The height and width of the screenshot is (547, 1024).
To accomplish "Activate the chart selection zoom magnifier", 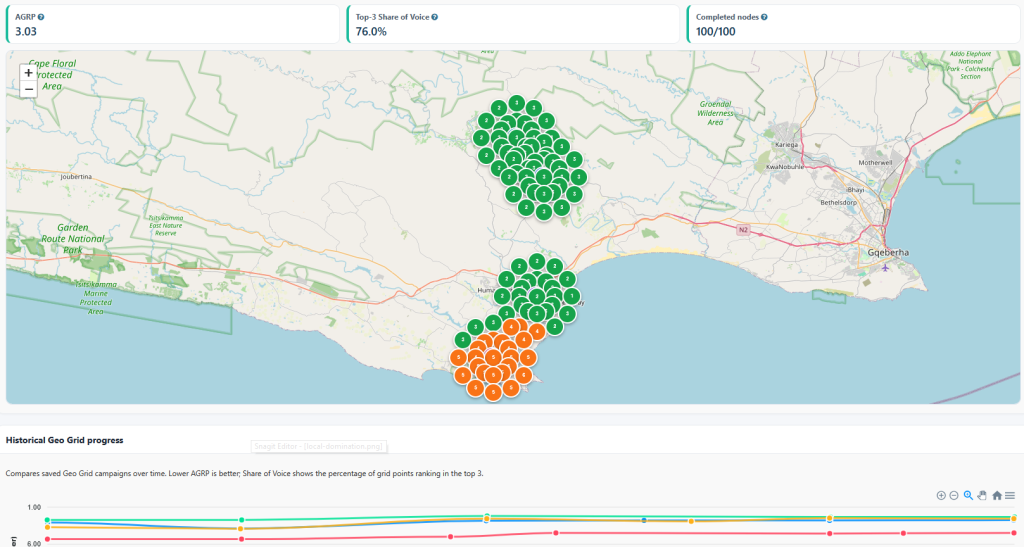I will [968, 495].
